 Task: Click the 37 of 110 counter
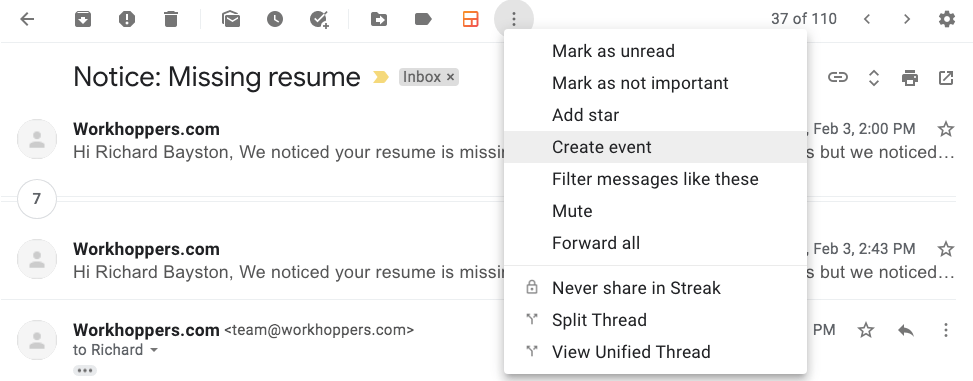click(x=804, y=19)
